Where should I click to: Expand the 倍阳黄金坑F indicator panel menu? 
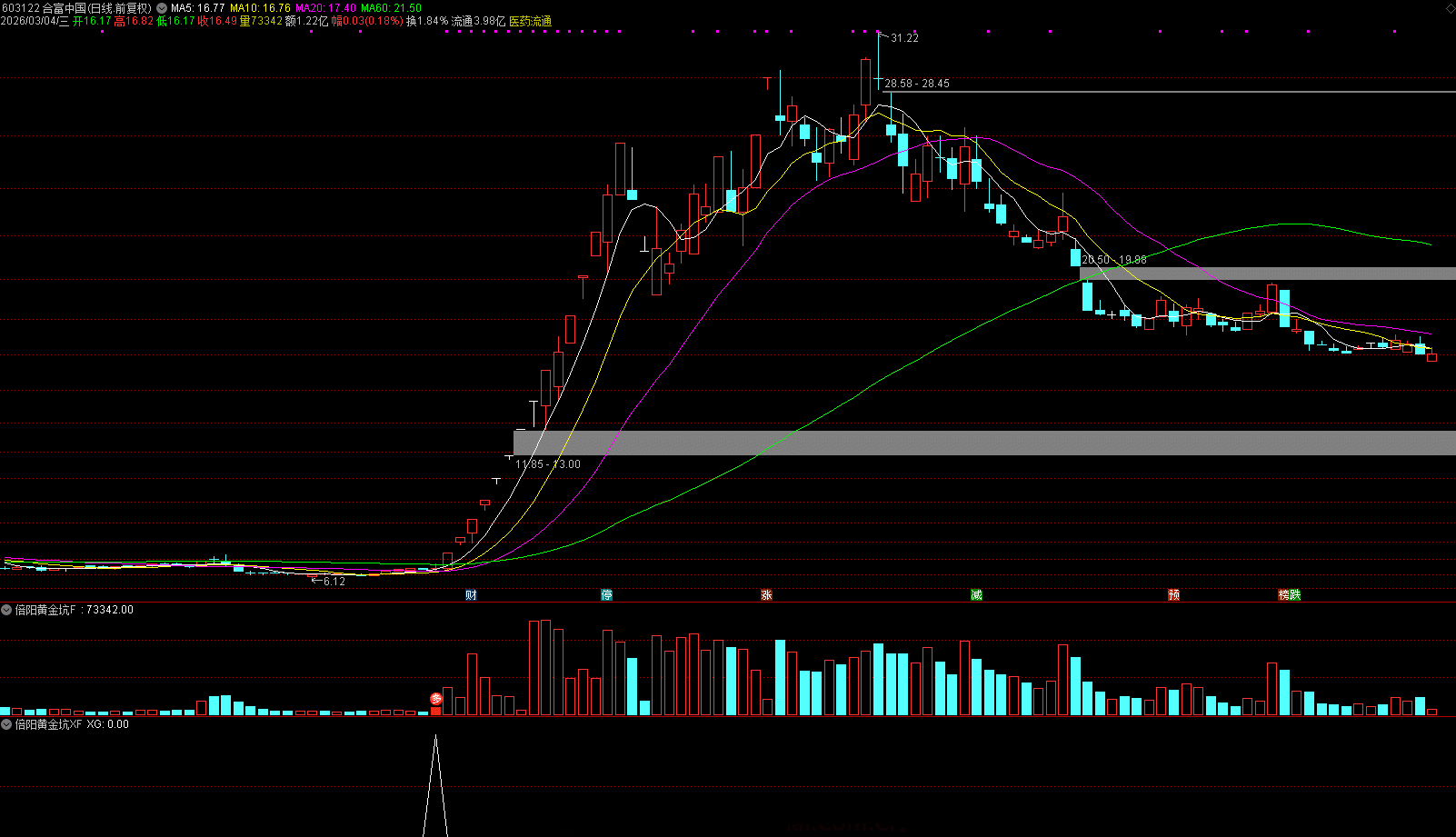pyautogui.click(x=6, y=610)
